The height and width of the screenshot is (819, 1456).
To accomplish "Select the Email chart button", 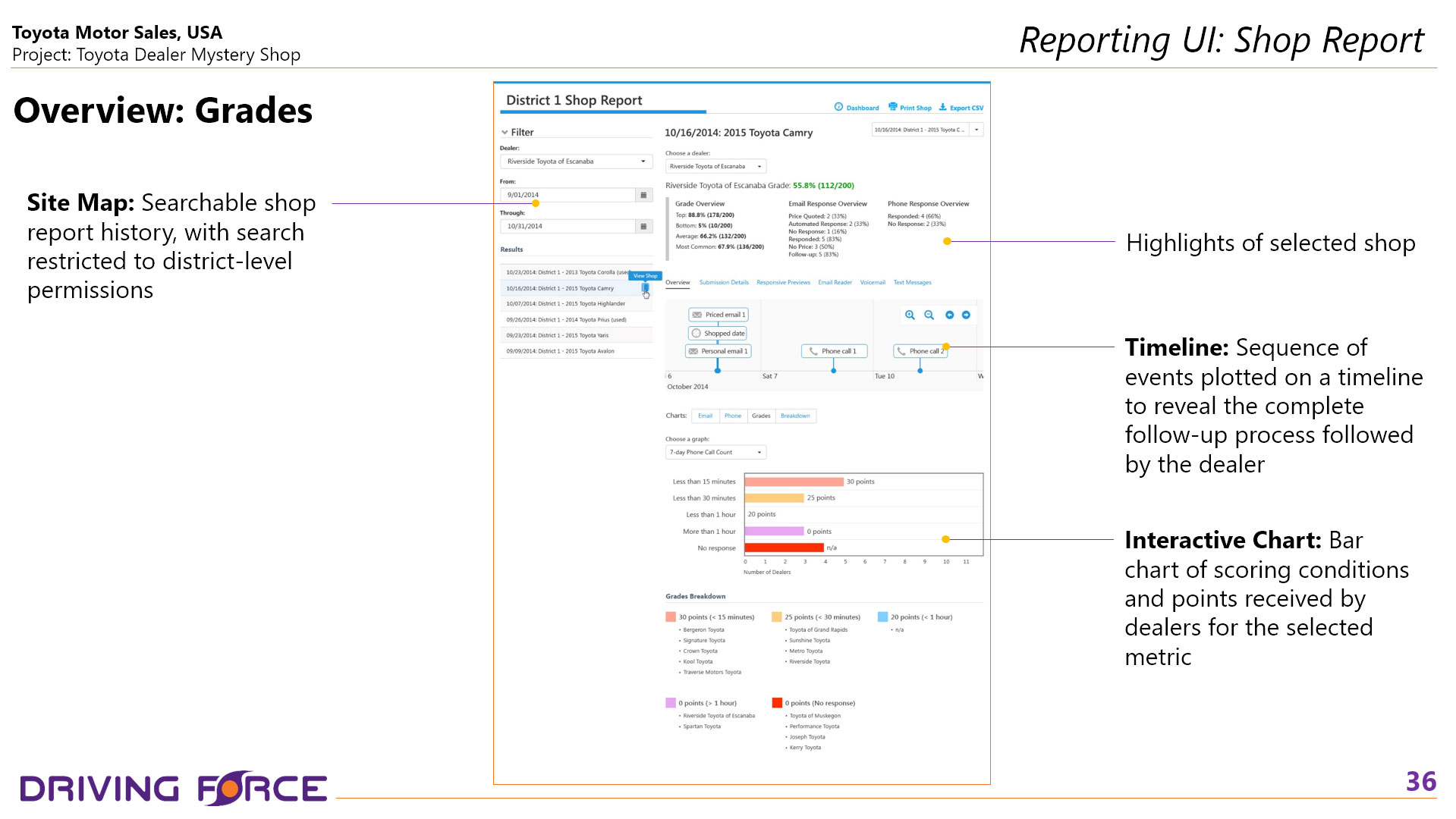I will [705, 416].
